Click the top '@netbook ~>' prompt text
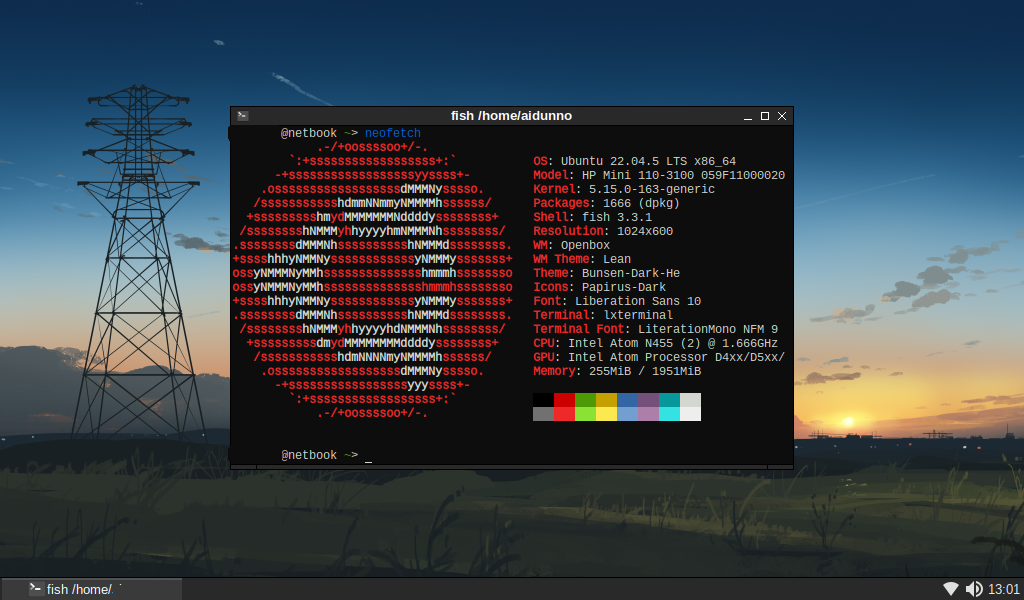 pyautogui.click(x=319, y=133)
